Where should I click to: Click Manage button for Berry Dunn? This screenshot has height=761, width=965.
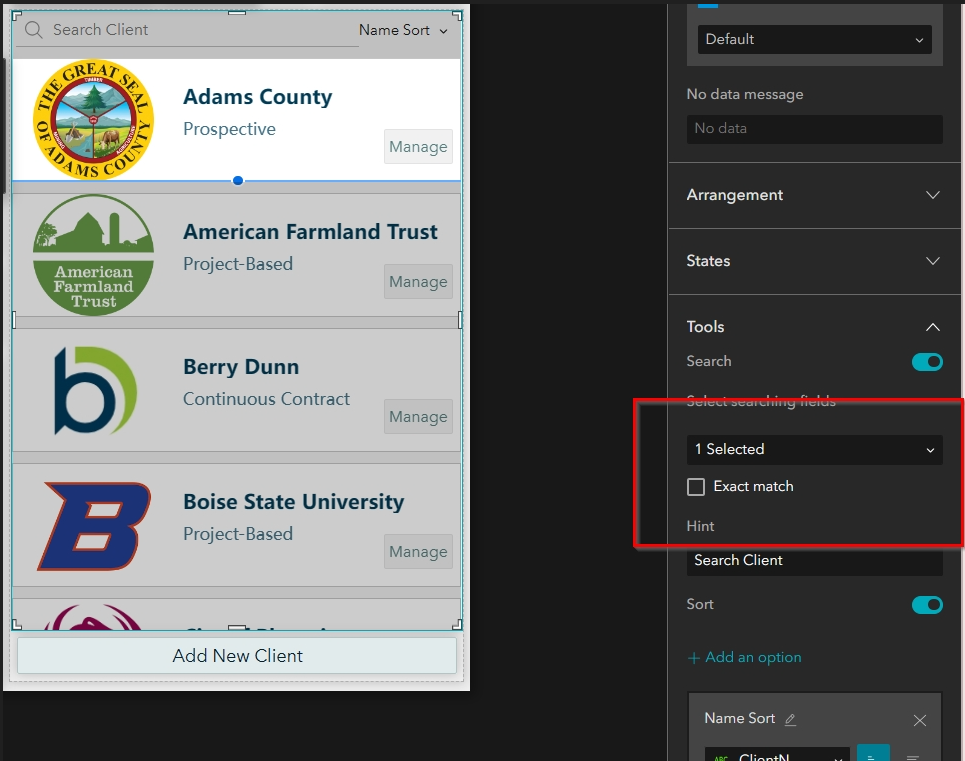point(418,416)
